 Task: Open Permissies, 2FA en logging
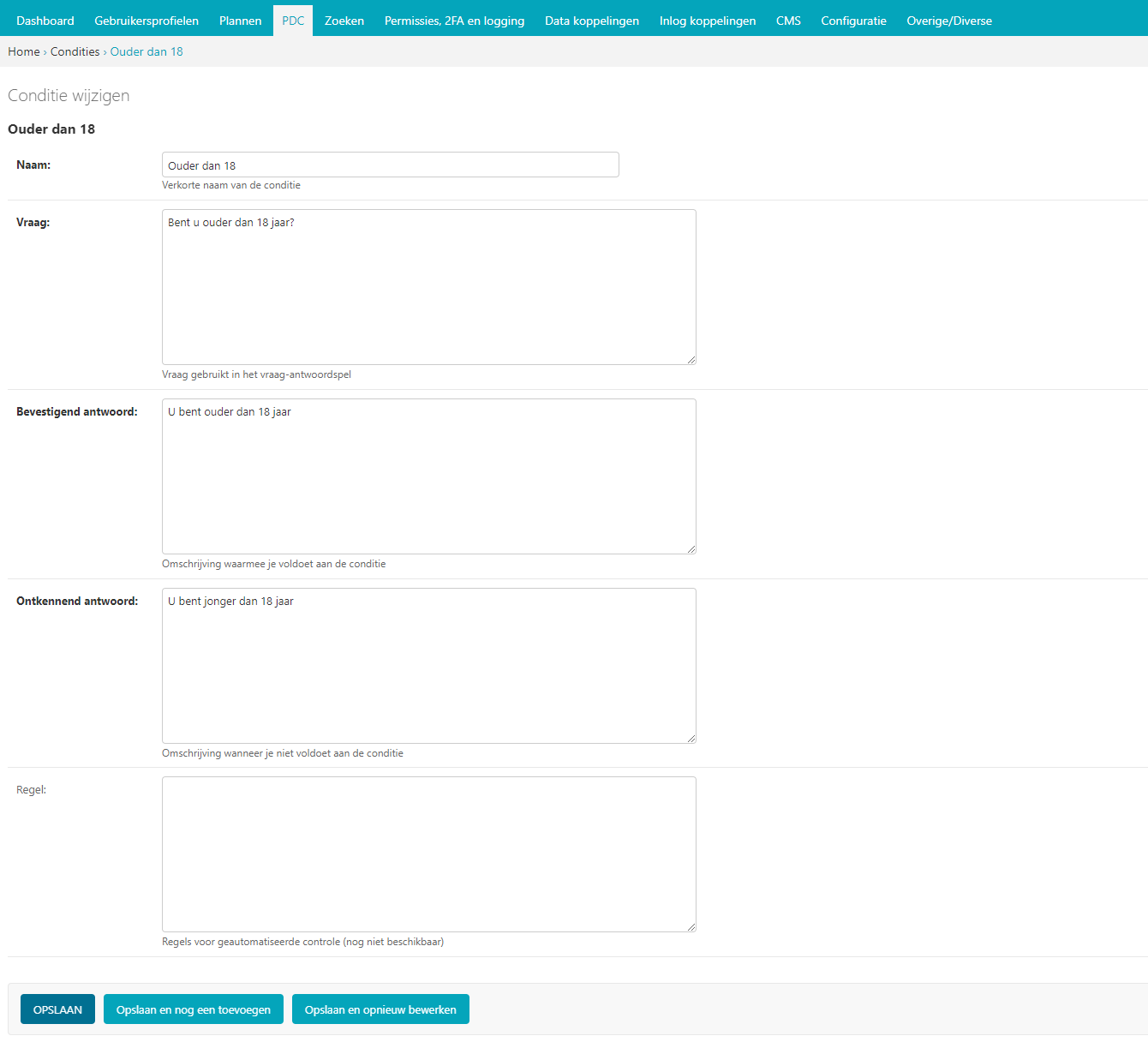click(454, 21)
